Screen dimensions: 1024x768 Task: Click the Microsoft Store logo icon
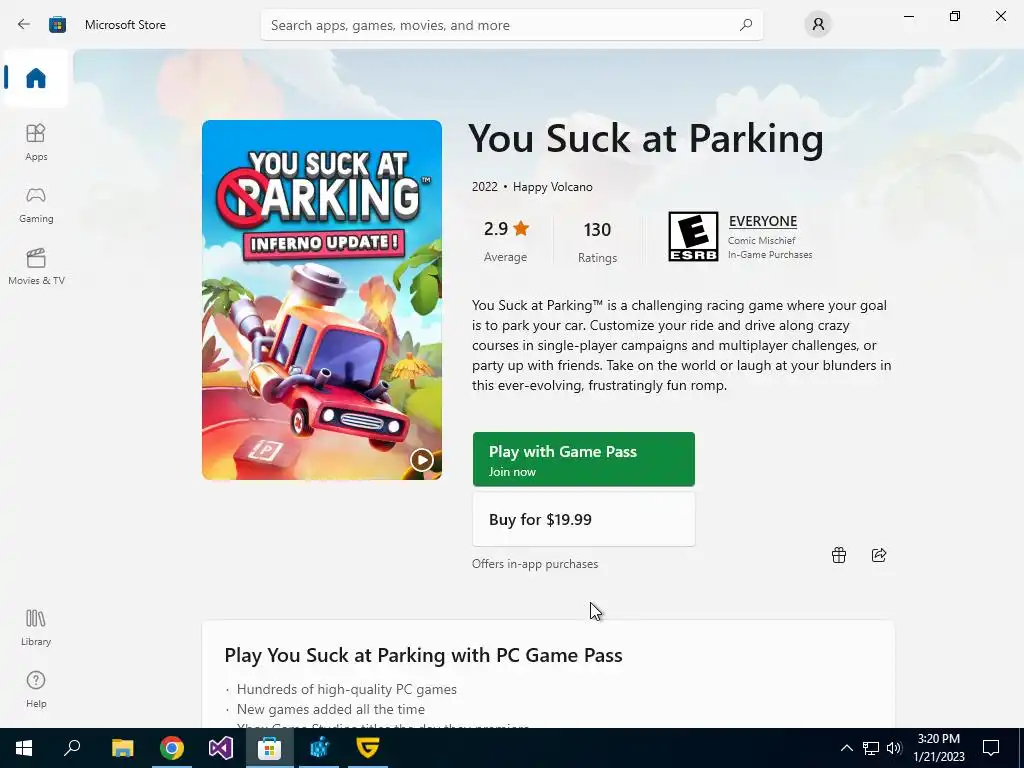click(x=57, y=25)
